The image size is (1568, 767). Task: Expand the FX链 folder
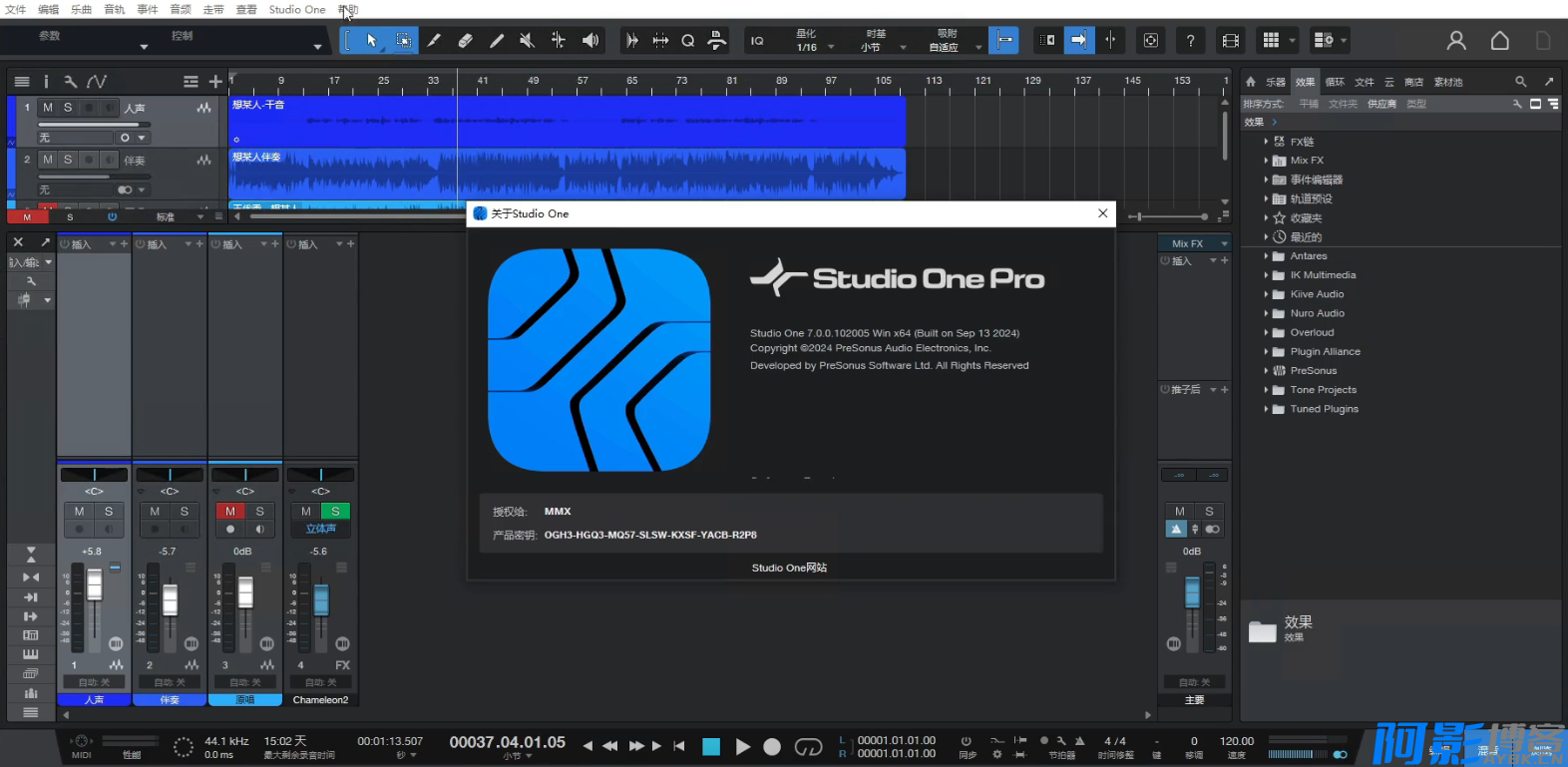[1266, 142]
